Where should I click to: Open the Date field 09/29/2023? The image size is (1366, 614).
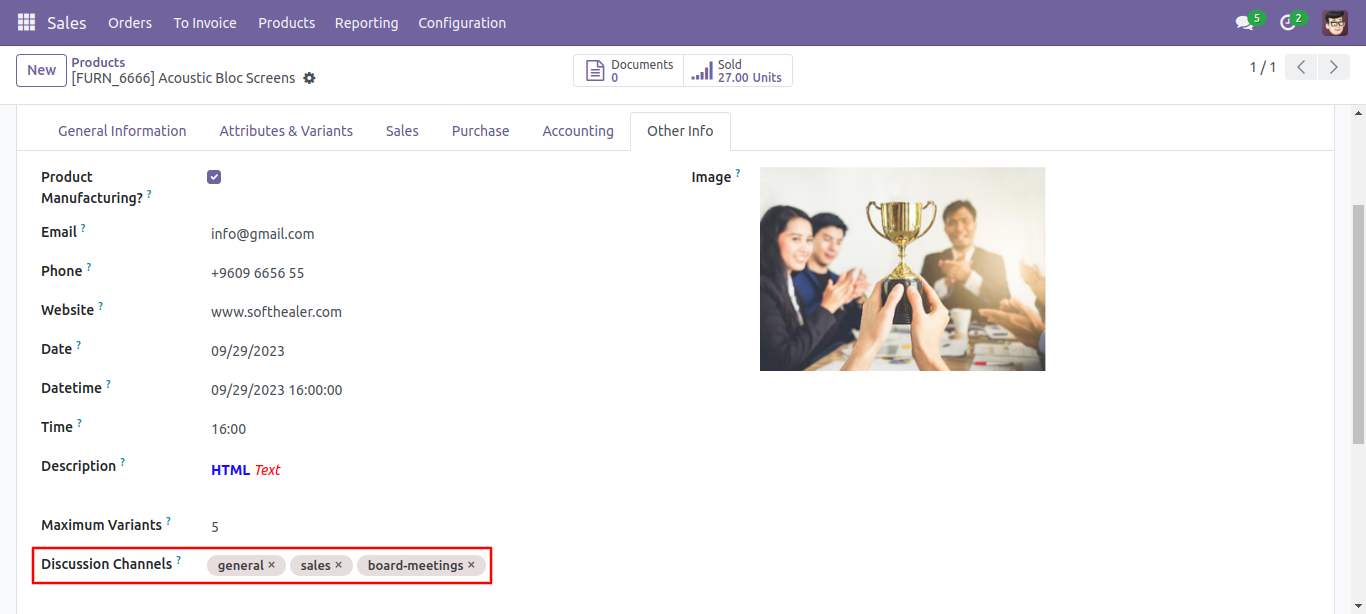click(248, 351)
